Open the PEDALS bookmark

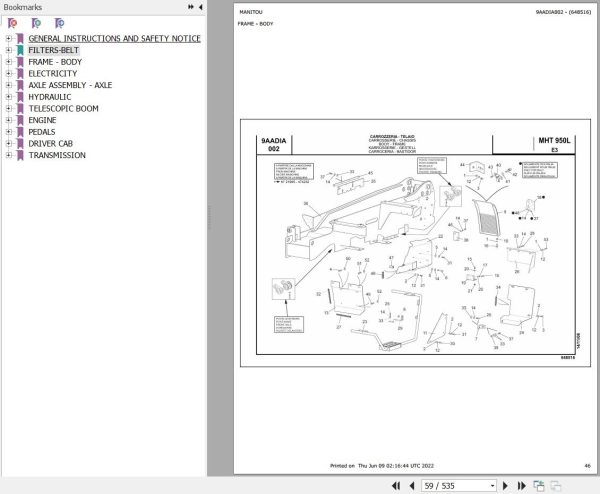click(42, 132)
